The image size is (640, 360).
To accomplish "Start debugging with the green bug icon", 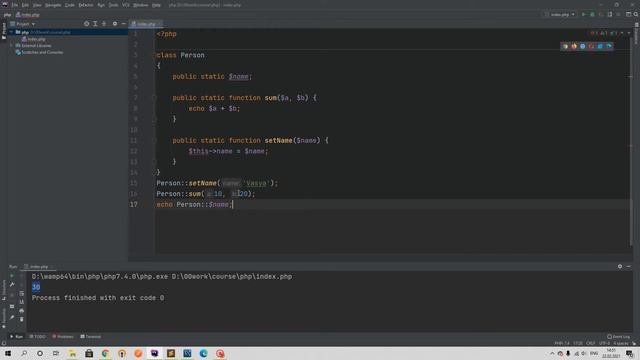I will click(592, 14).
